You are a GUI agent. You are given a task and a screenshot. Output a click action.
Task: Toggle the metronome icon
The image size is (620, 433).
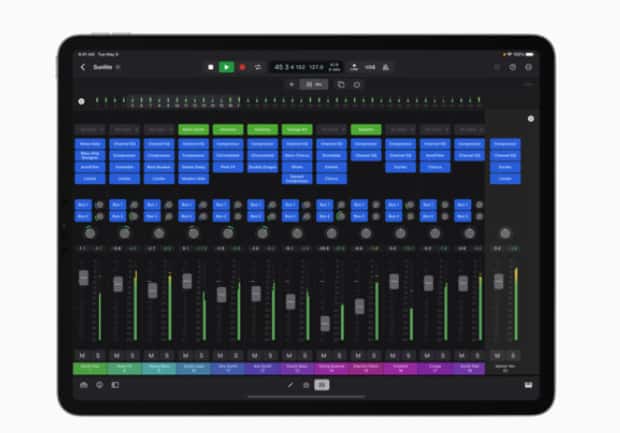pos(385,67)
